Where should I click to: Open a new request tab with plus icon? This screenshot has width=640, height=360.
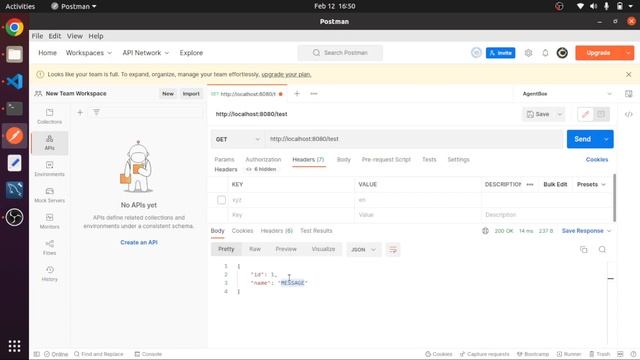click(297, 93)
